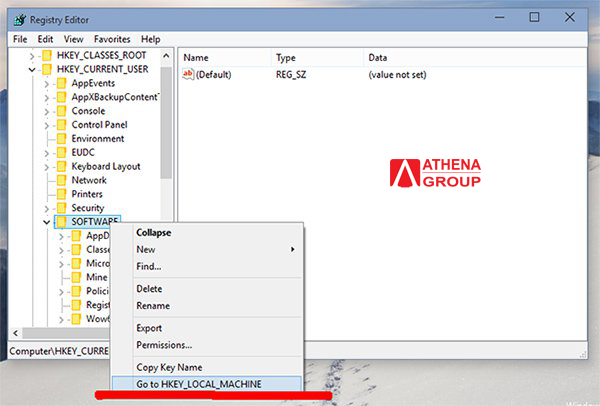Select Copy Key Name option
The width and height of the screenshot is (600, 406).
(x=169, y=367)
